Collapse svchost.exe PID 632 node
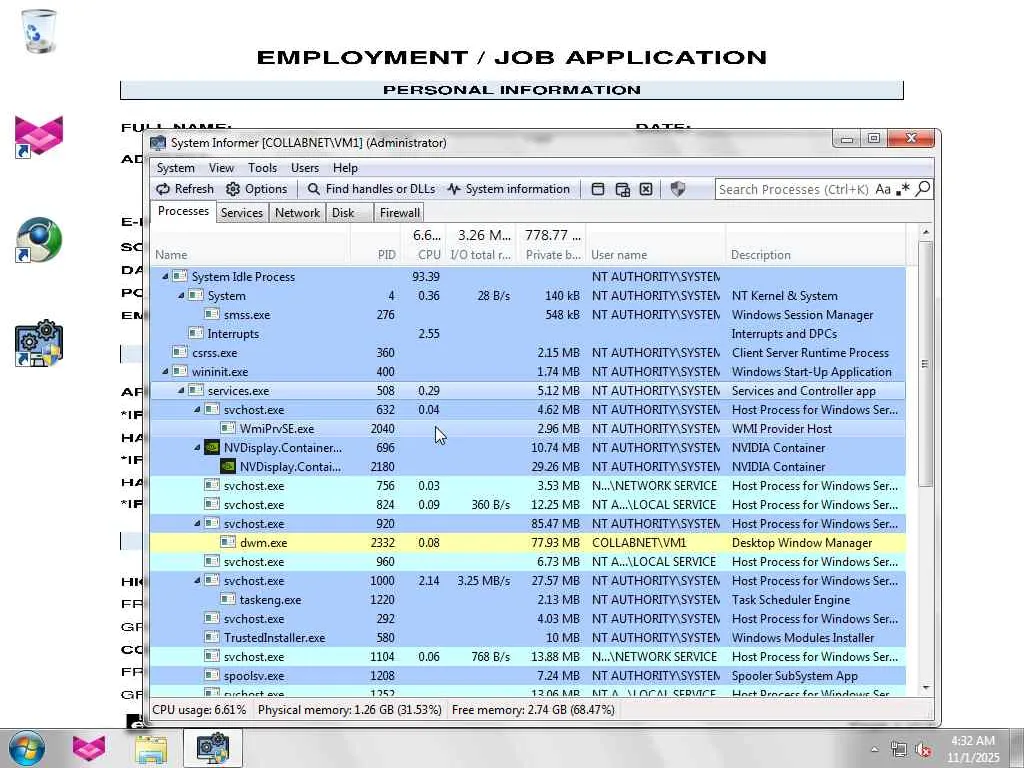 click(197, 409)
